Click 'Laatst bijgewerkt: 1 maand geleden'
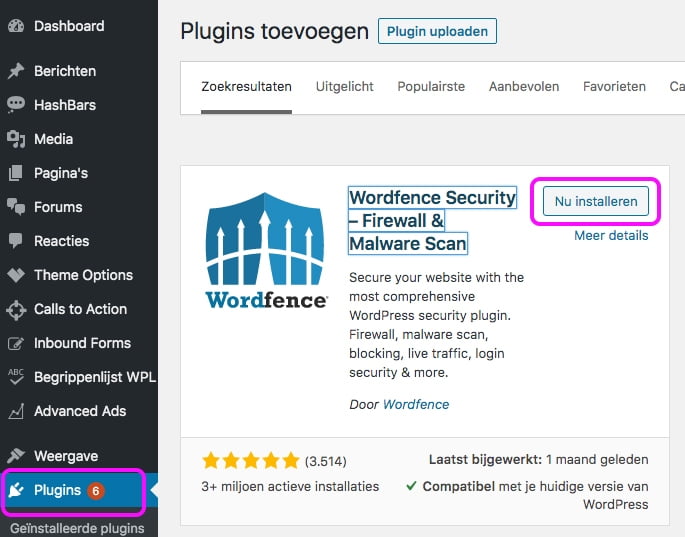This screenshot has width=685, height=537. coord(539,460)
